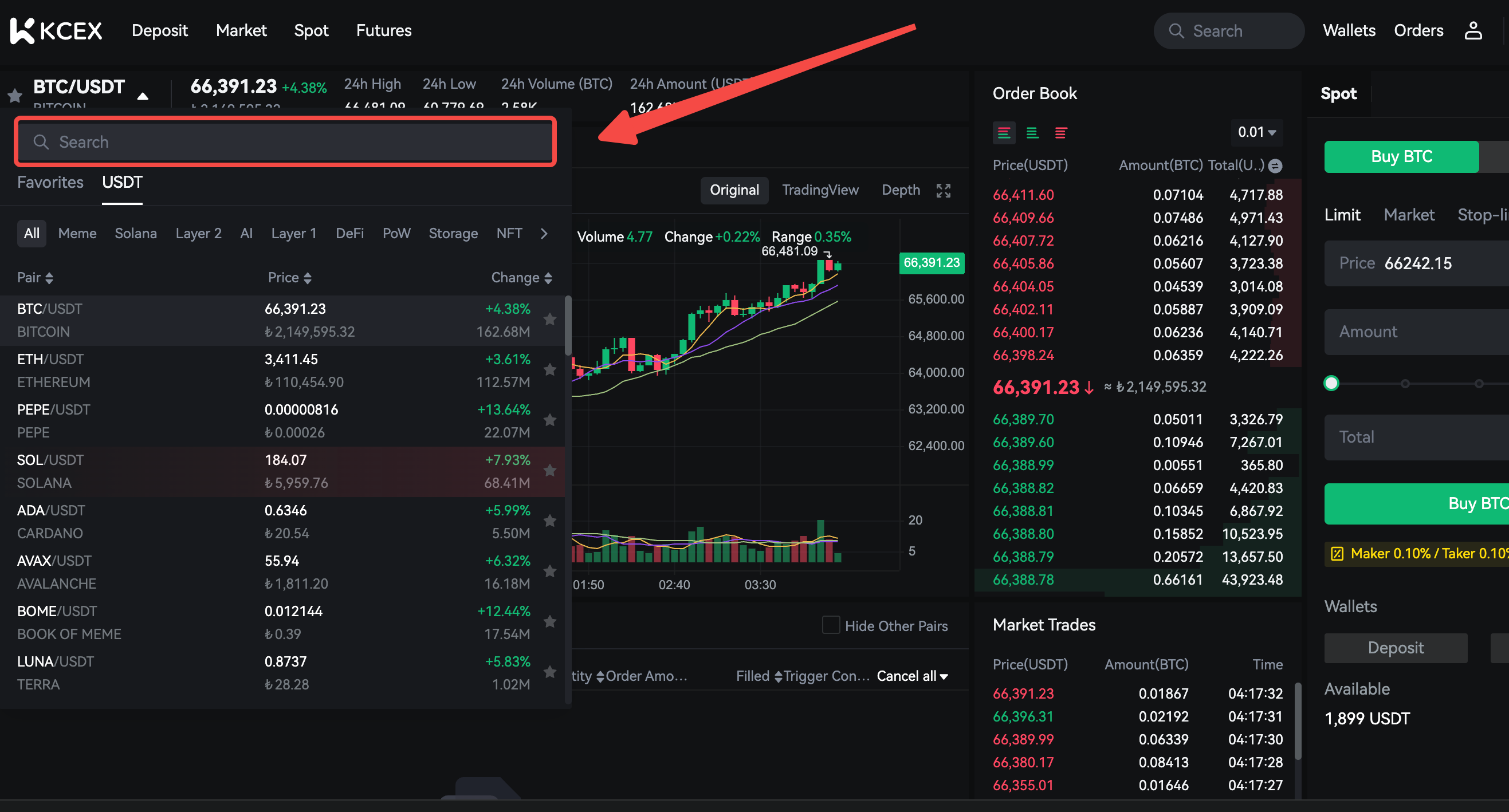Open the Futures menu item
Image resolution: width=1509 pixels, height=812 pixels.
(x=384, y=30)
